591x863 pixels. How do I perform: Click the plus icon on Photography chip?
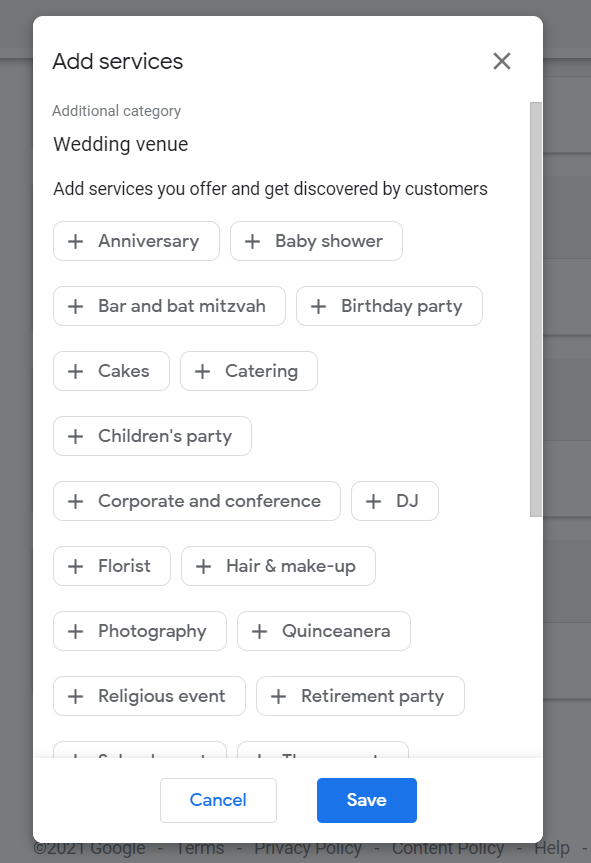click(75, 631)
